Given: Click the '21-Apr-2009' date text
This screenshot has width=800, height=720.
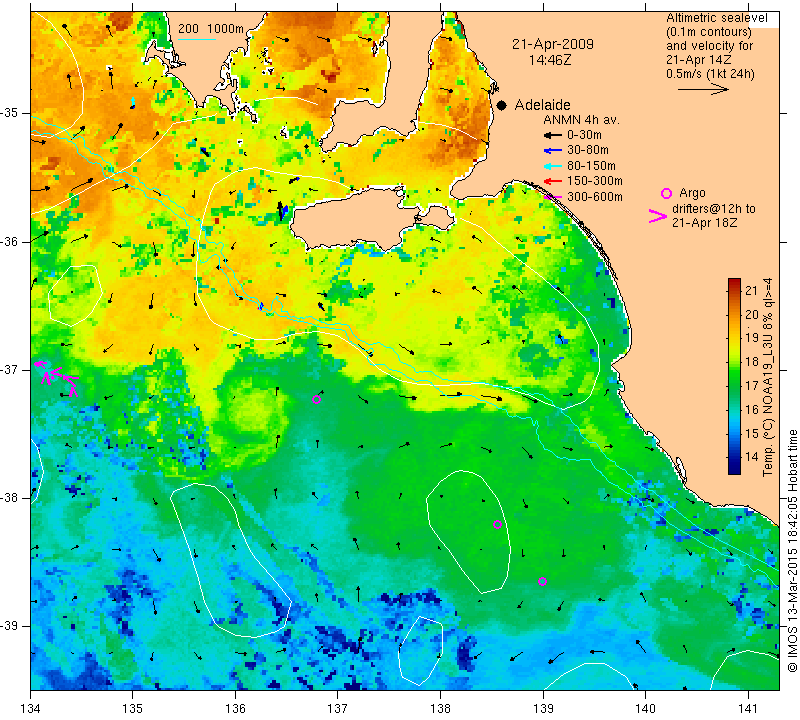Looking at the screenshot, I should click(x=553, y=44).
